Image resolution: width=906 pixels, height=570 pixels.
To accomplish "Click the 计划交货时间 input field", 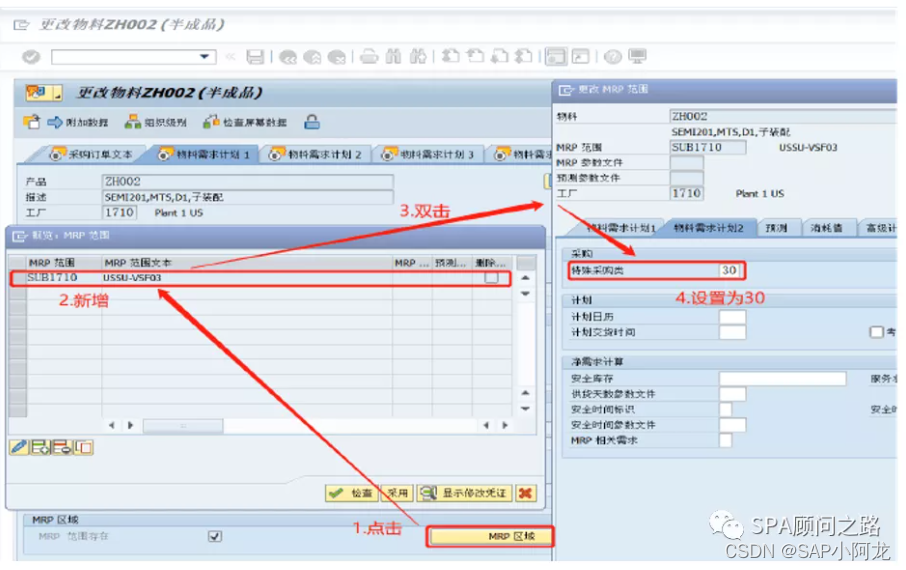I will pos(732,332).
